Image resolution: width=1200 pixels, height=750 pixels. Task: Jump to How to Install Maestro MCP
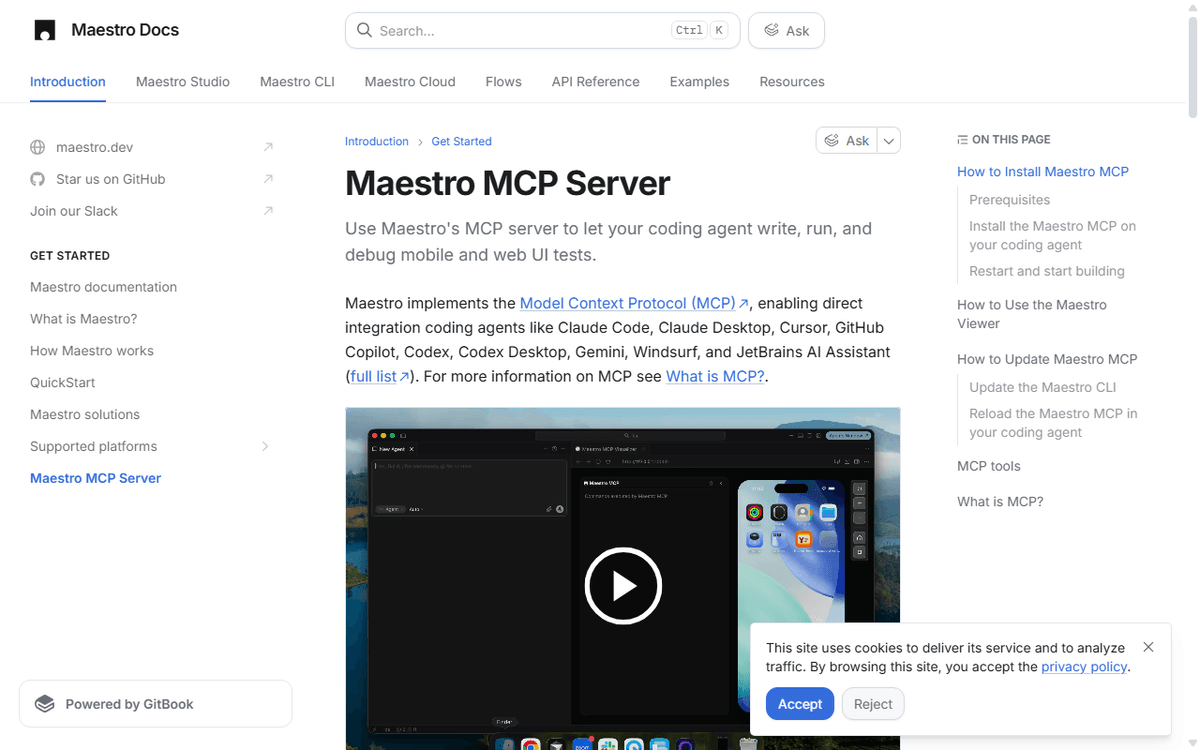click(x=1043, y=172)
